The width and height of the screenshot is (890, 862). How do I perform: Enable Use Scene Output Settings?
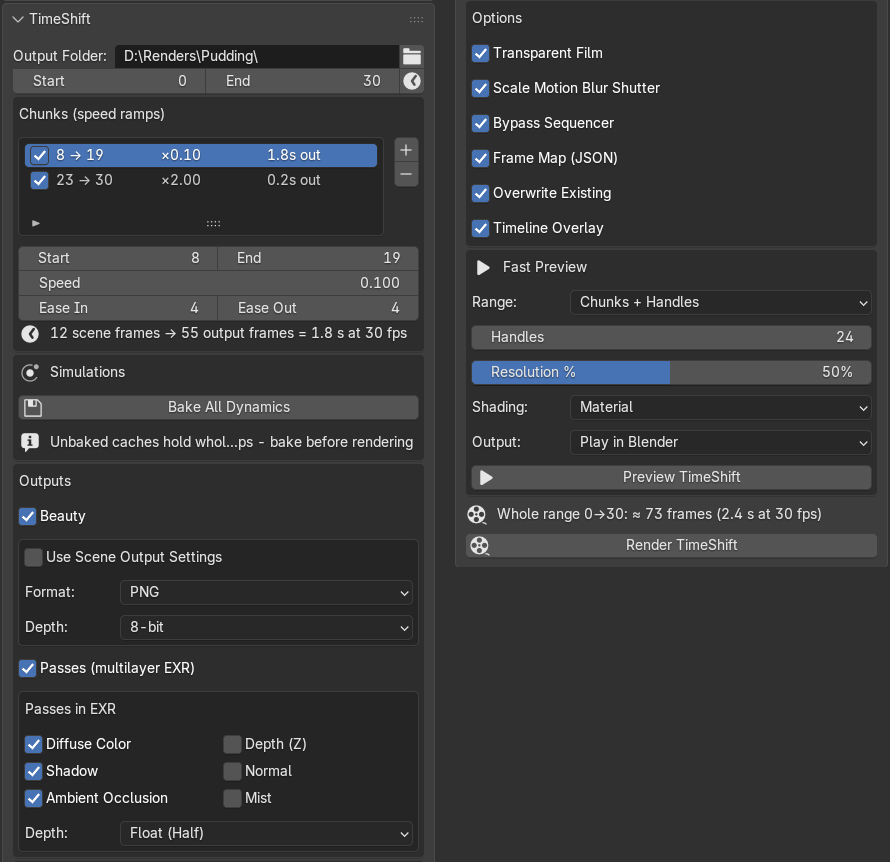click(x=33, y=557)
